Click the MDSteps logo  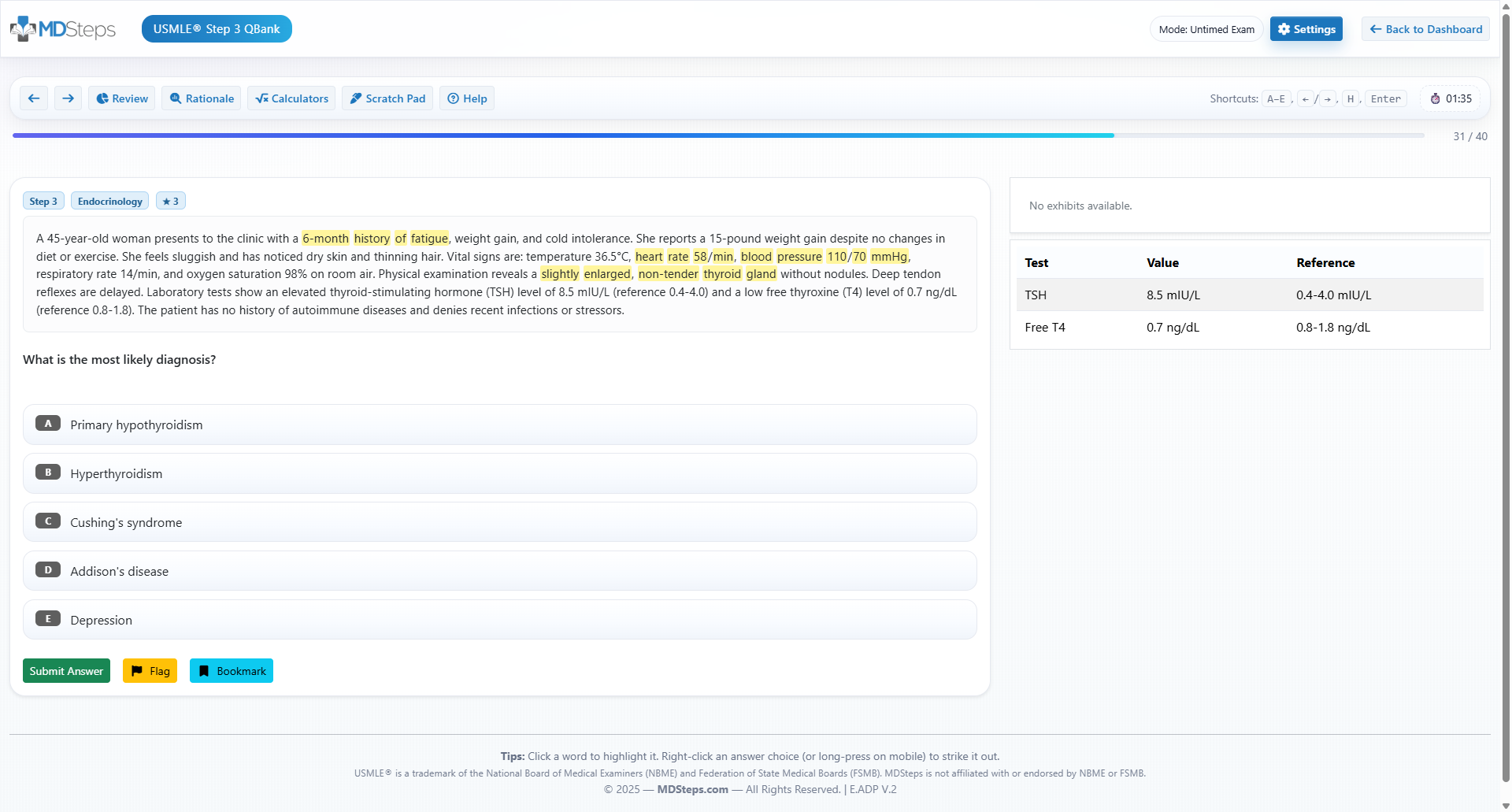(63, 29)
